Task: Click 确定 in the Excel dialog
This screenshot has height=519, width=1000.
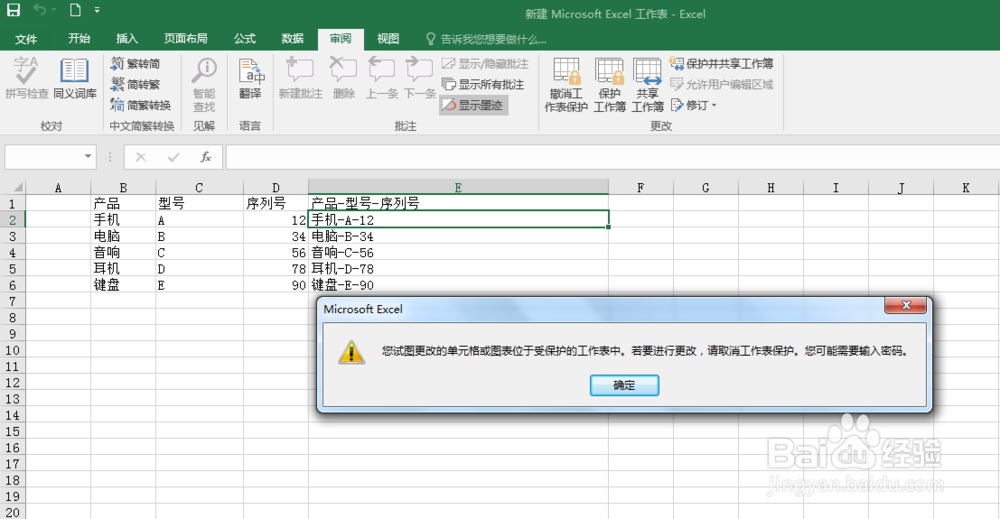Action: pyautogui.click(x=624, y=385)
